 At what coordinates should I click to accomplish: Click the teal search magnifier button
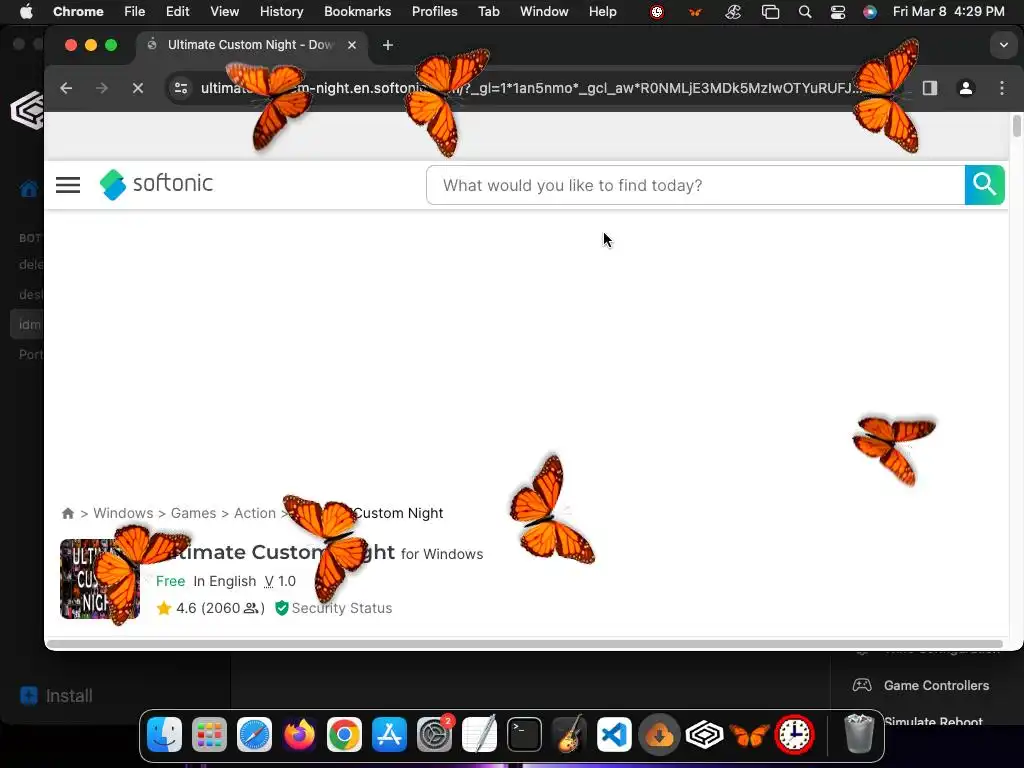click(984, 185)
